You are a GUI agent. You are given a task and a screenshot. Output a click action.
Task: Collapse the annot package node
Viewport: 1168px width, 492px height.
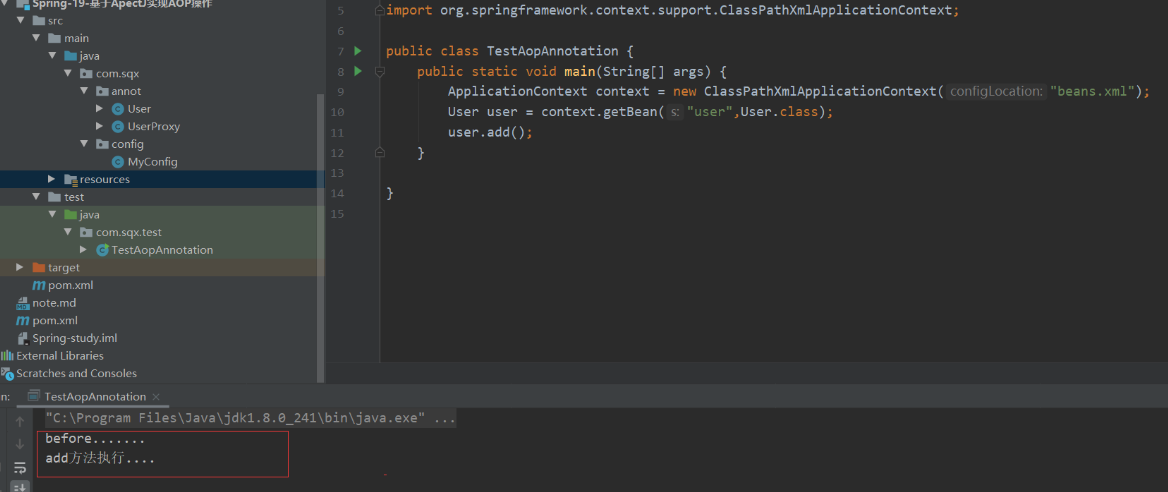pyautogui.click(x=83, y=91)
